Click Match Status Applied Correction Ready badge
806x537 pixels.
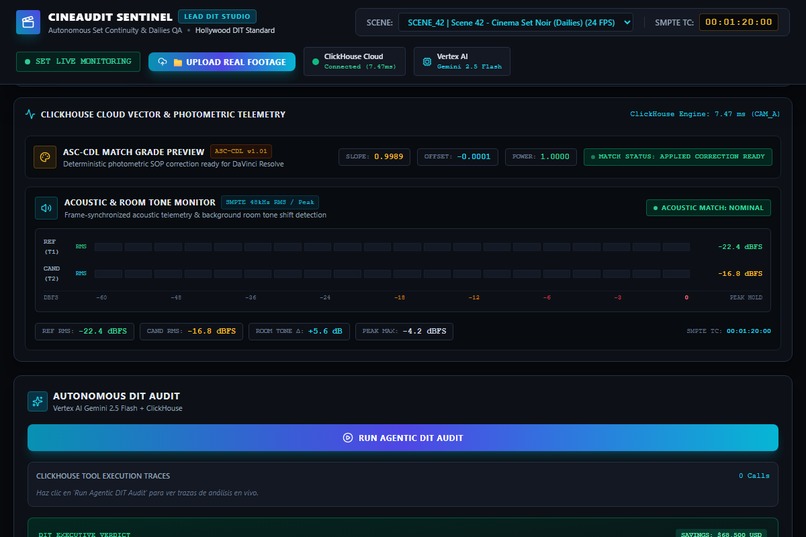pos(678,157)
